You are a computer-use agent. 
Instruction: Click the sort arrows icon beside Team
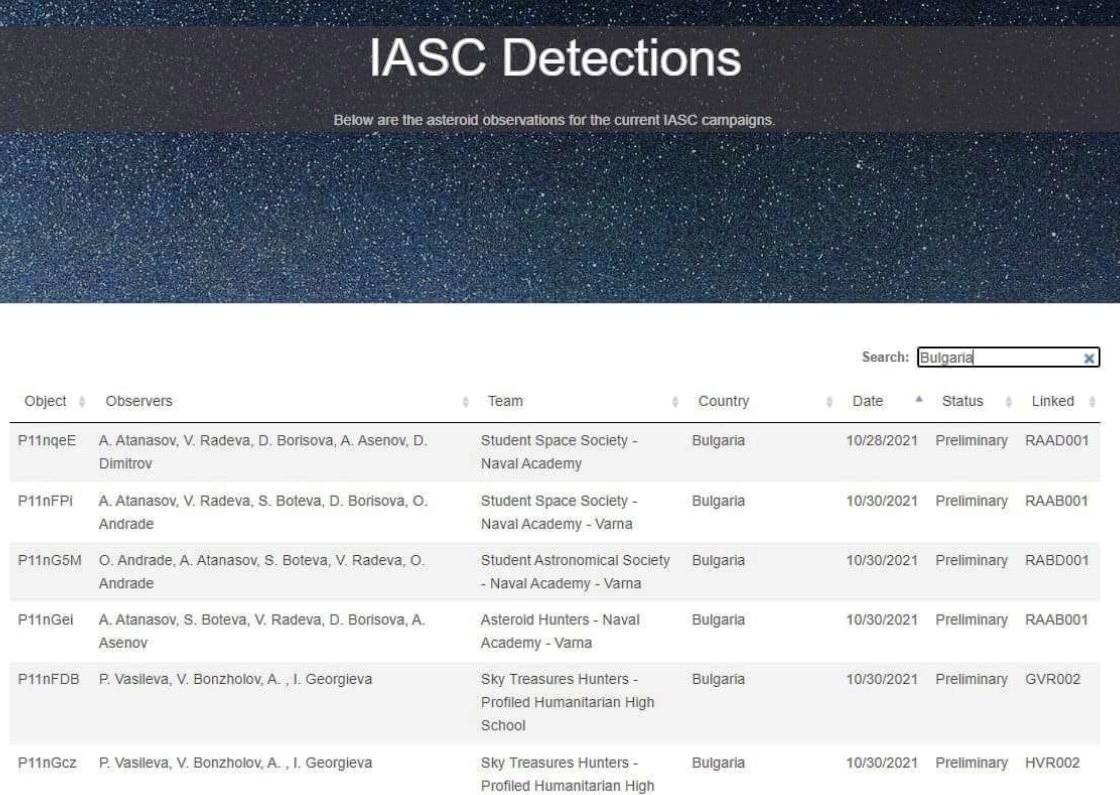(x=675, y=402)
